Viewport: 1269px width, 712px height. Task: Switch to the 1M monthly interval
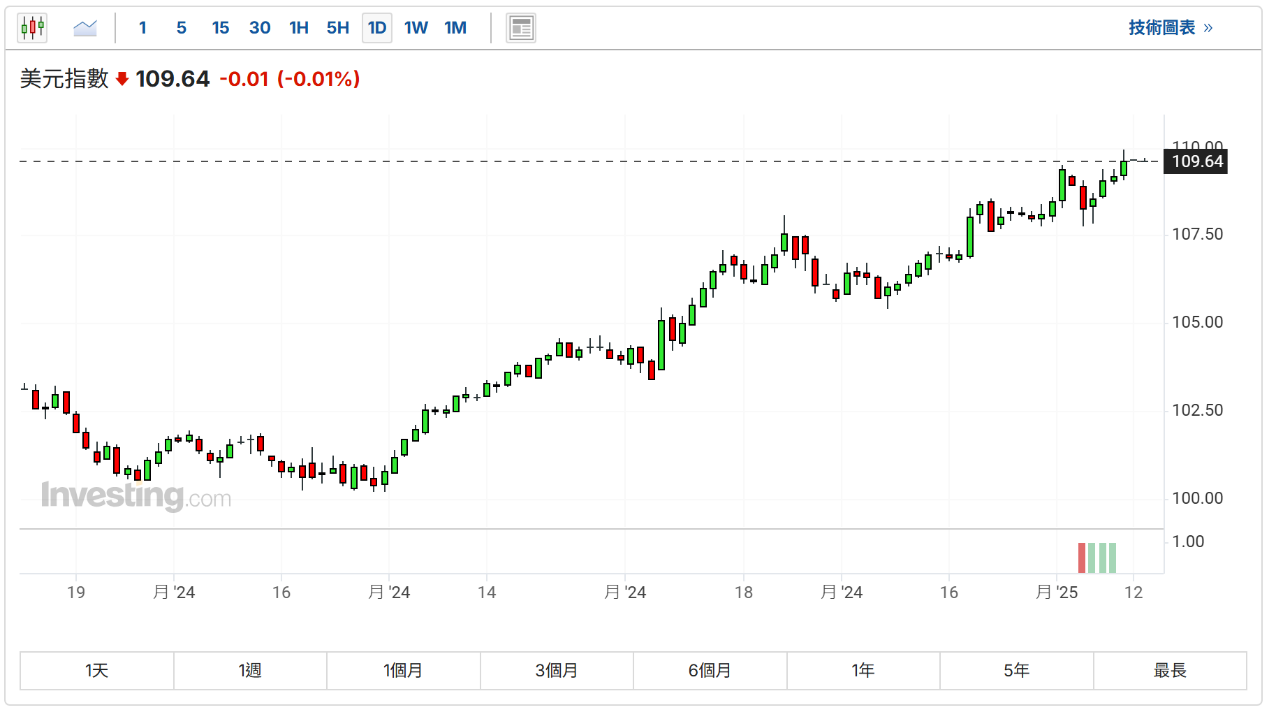(x=456, y=28)
